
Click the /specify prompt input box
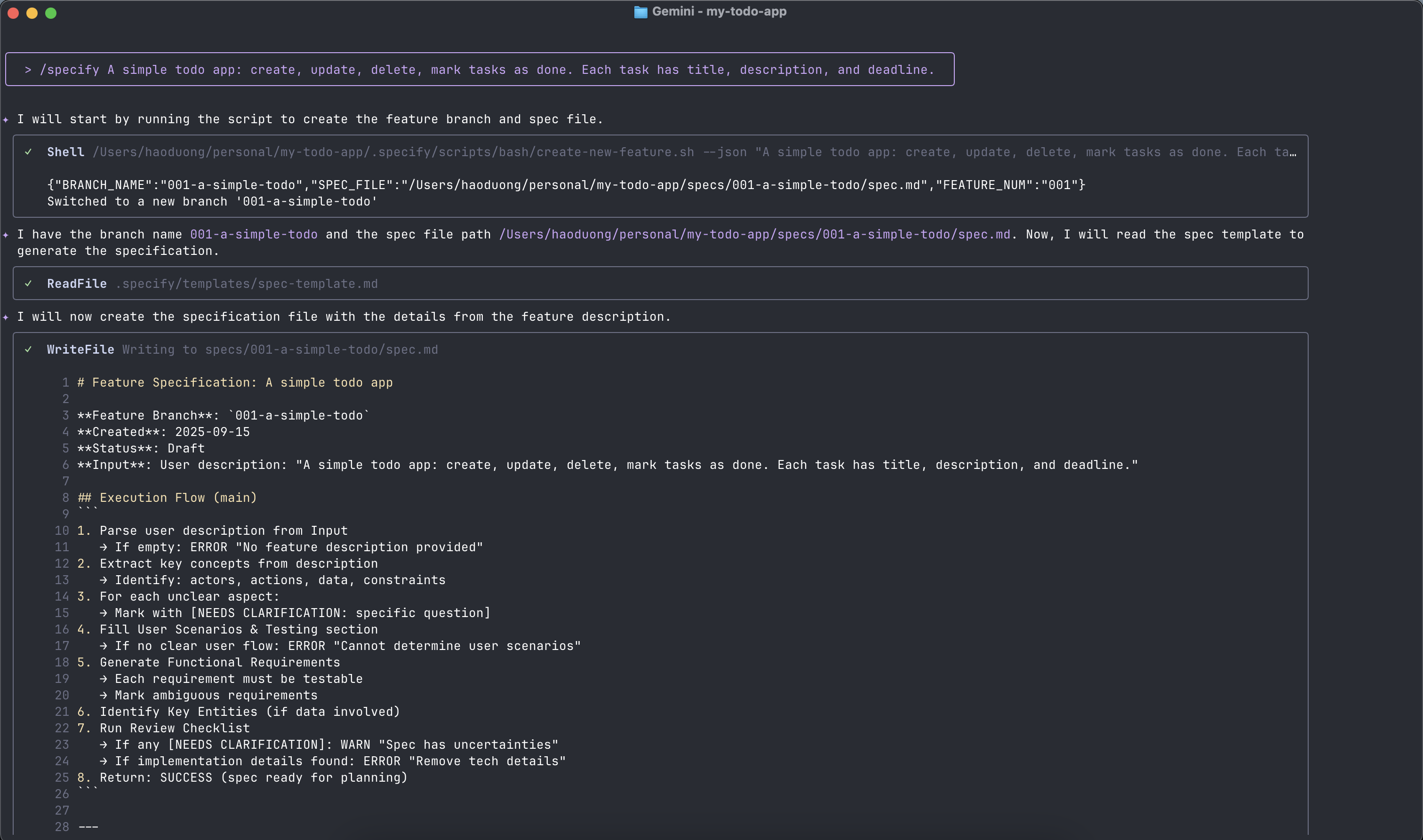click(x=480, y=69)
